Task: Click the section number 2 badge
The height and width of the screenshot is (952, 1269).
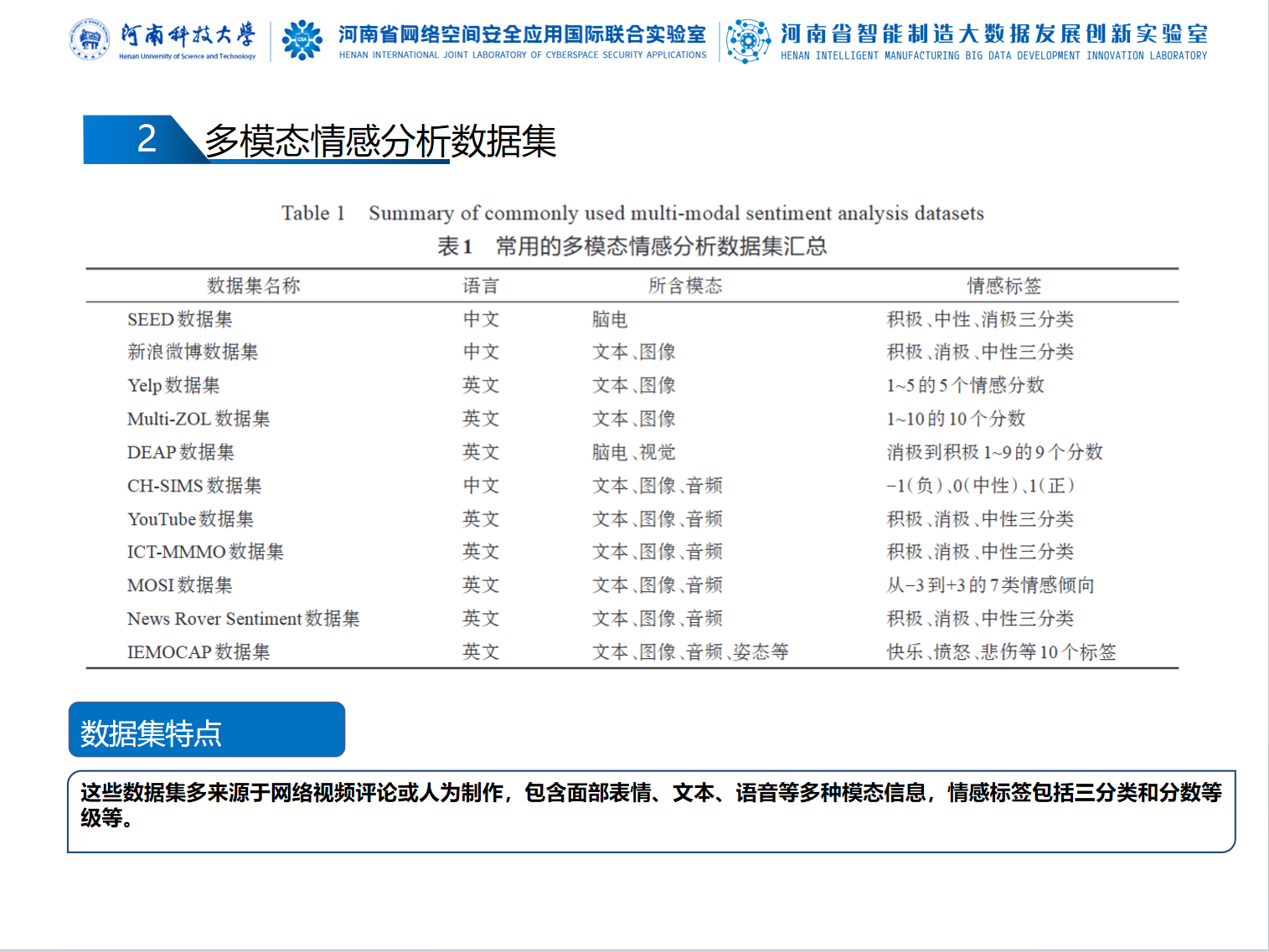Action: pyautogui.click(x=147, y=139)
